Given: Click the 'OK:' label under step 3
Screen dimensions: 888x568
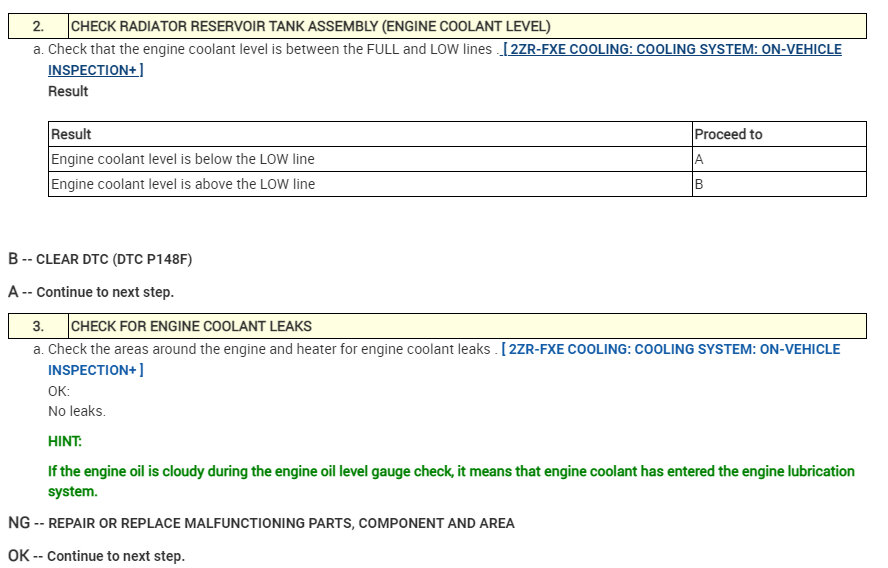Looking at the screenshot, I should pyautogui.click(x=59, y=391).
